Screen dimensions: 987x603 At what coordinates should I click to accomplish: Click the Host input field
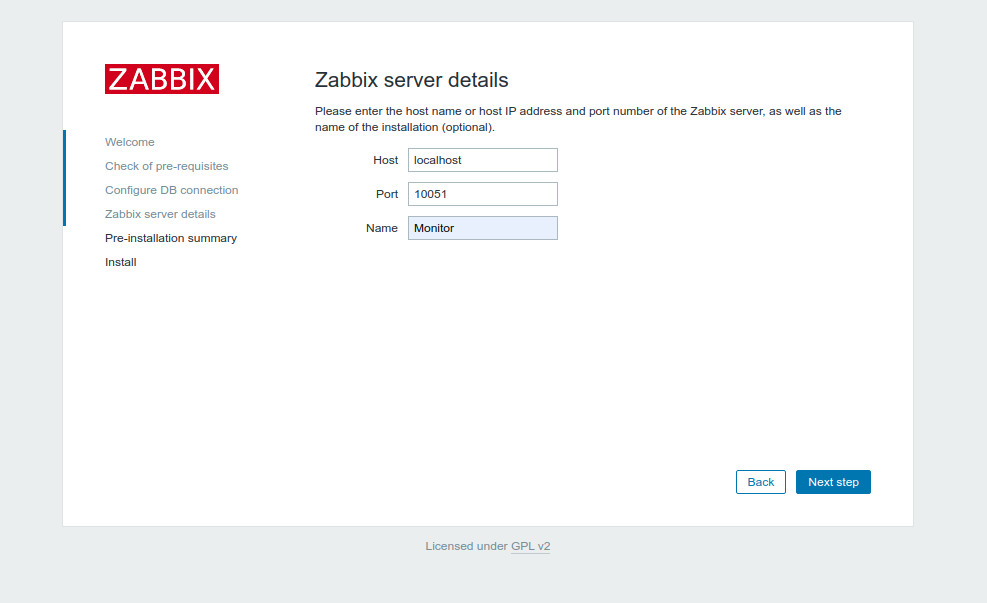click(x=483, y=160)
